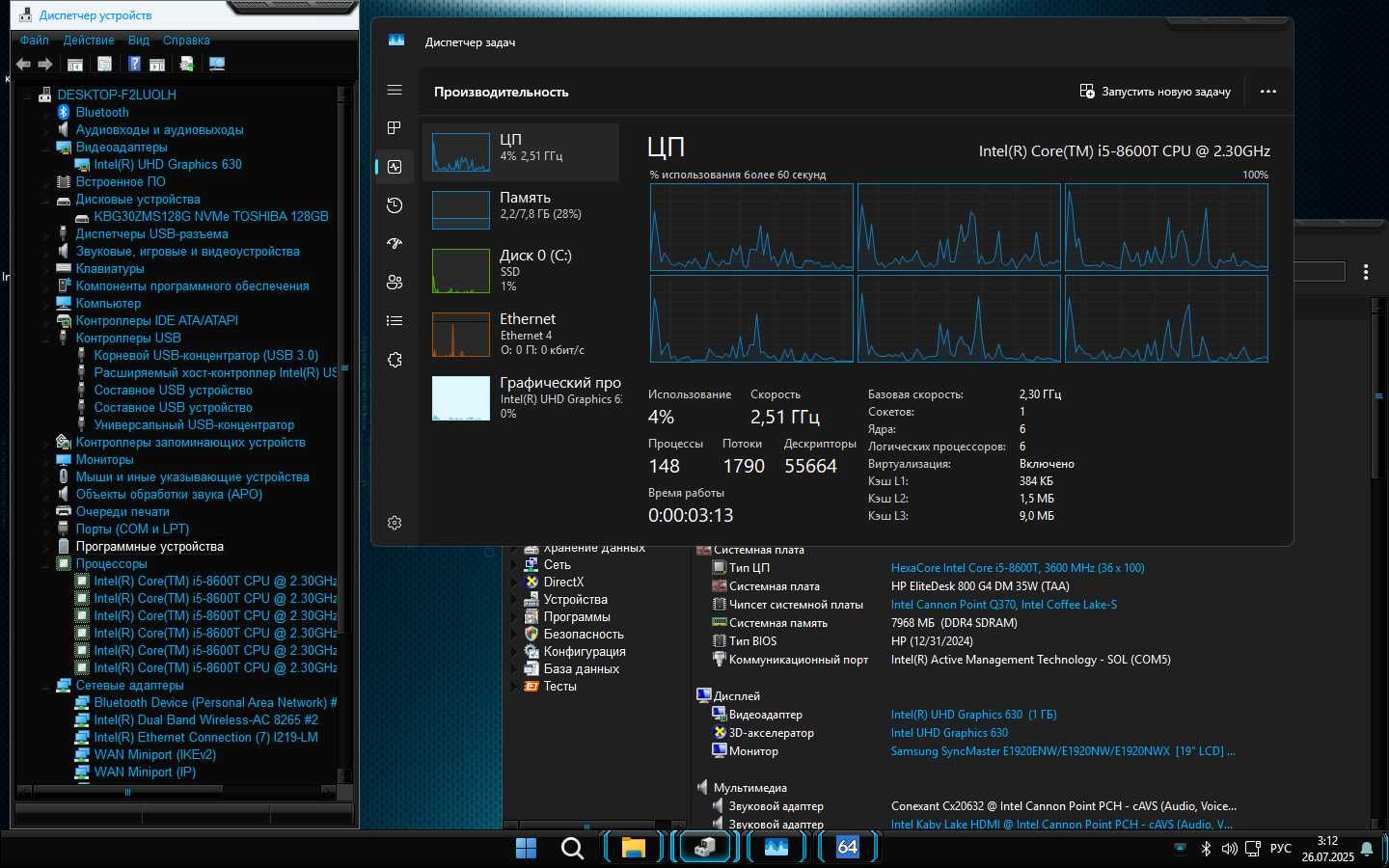The width and height of the screenshot is (1389, 868).
Task: Open the Task Manager hamburger navigation menu
Action: tap(395, 90)
